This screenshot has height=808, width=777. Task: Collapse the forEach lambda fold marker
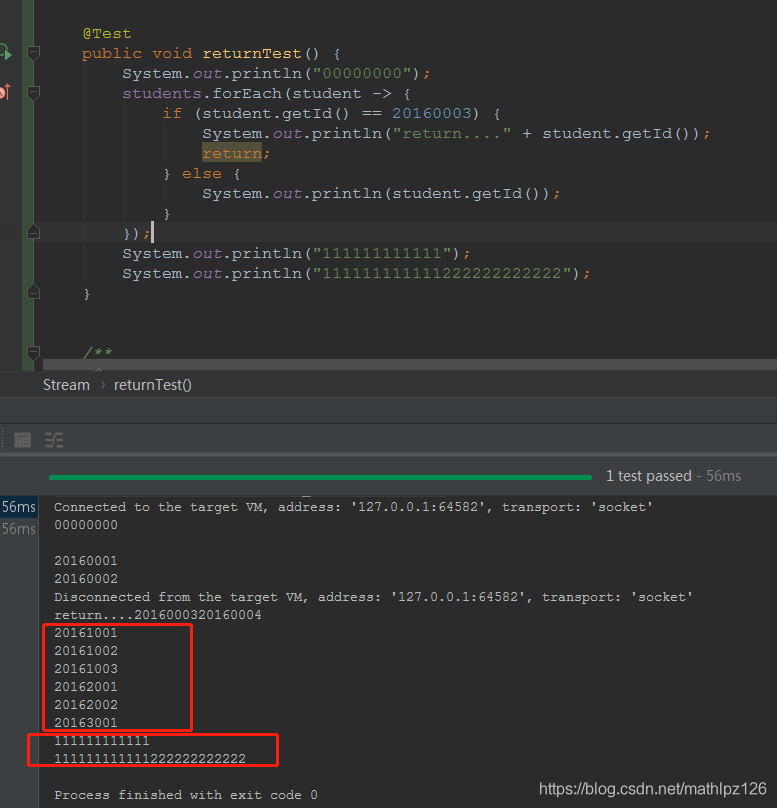[x=34, y=93]
